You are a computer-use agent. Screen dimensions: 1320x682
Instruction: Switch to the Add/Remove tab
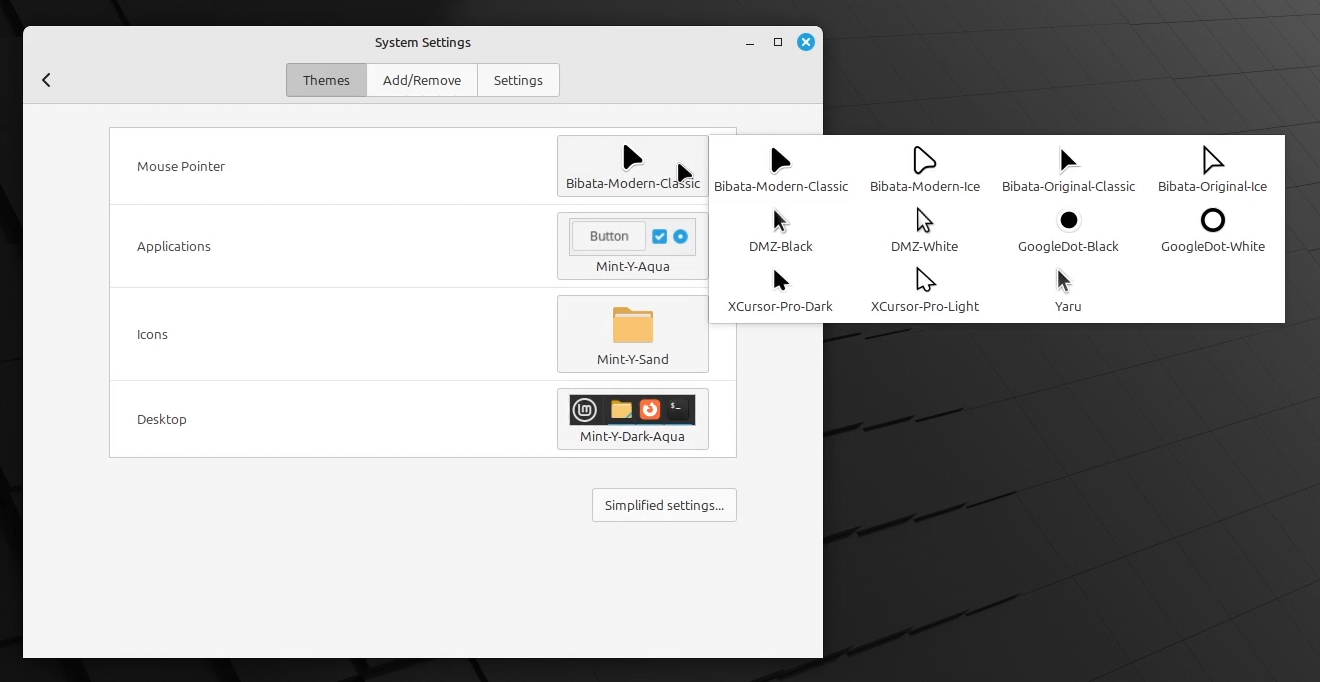click(x=422, y=80)
